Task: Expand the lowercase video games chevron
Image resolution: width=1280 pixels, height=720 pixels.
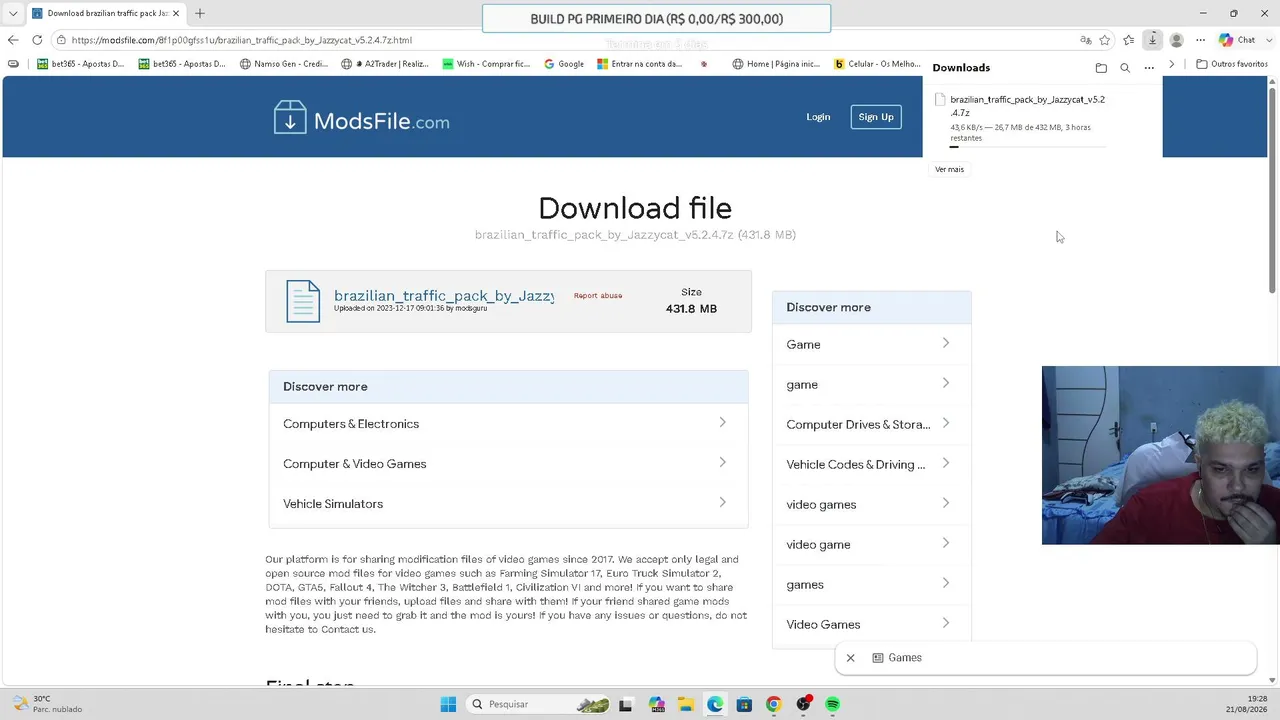Action: pos(945,504)
